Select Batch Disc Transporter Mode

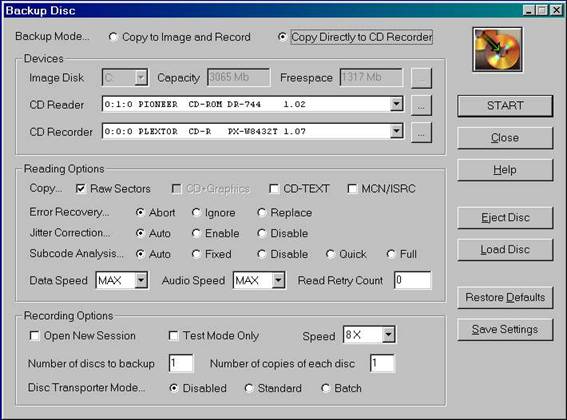click(x=325, y=388)
